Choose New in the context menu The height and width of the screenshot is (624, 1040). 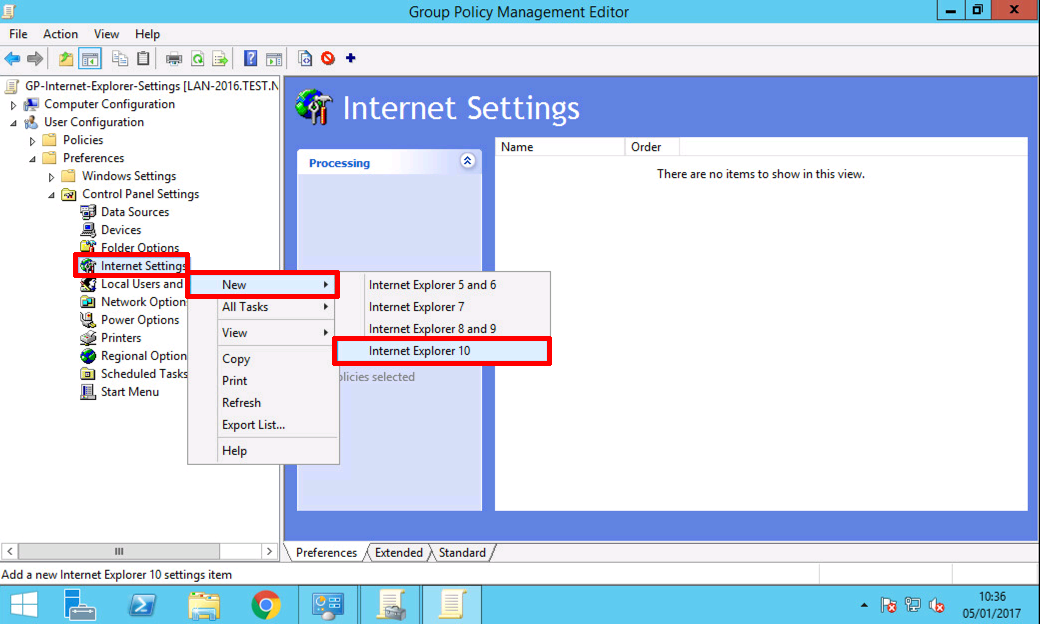(263, 284)
